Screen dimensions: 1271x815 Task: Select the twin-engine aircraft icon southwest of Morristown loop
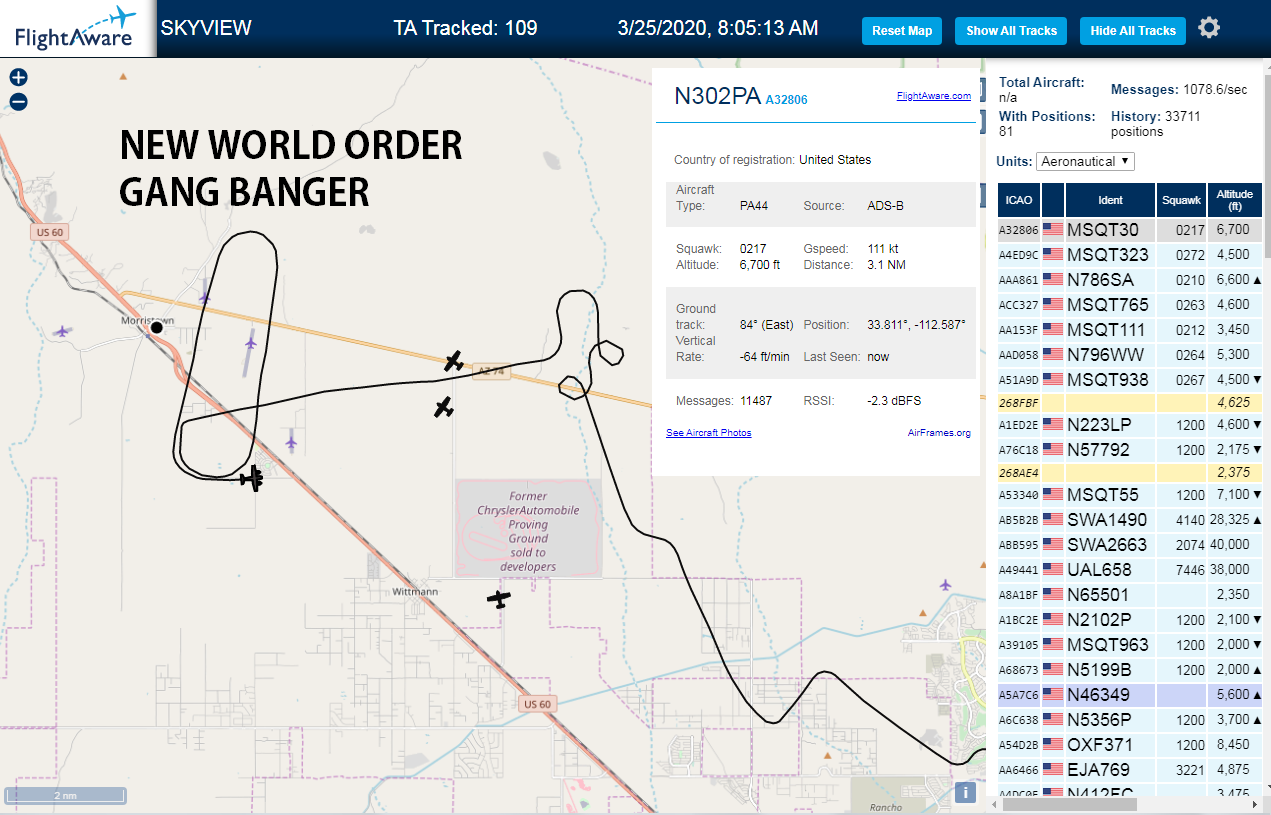coord(253,478)
